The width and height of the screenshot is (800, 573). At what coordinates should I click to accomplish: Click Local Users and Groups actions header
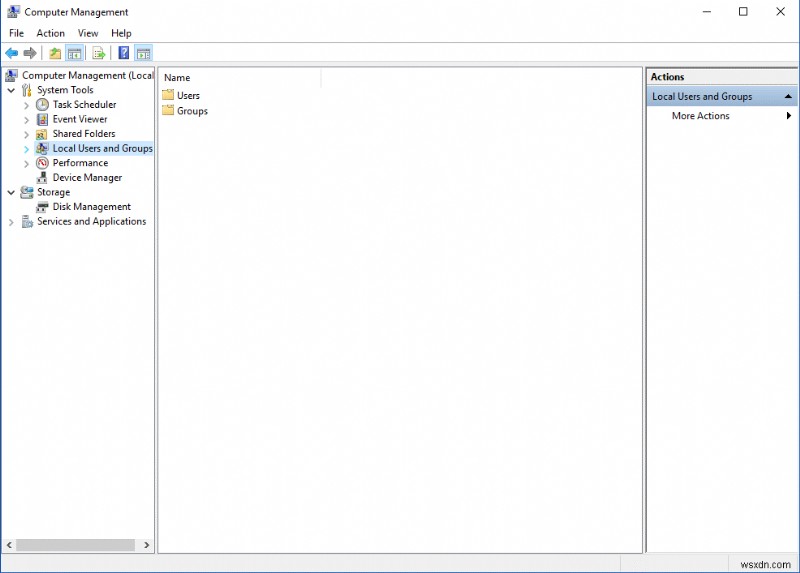(x=722, y=96)
